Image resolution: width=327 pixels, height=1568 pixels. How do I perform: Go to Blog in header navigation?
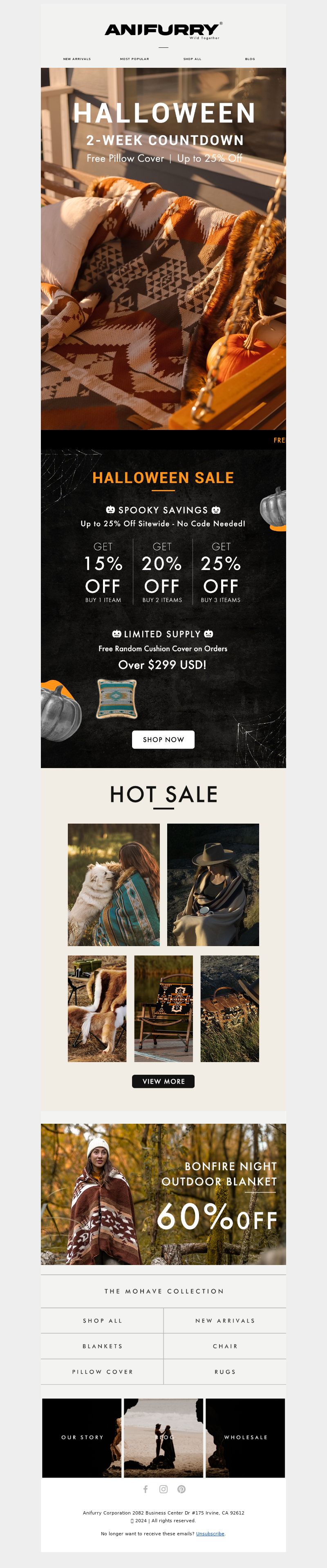pyautogui.click(x=250, y=59)
